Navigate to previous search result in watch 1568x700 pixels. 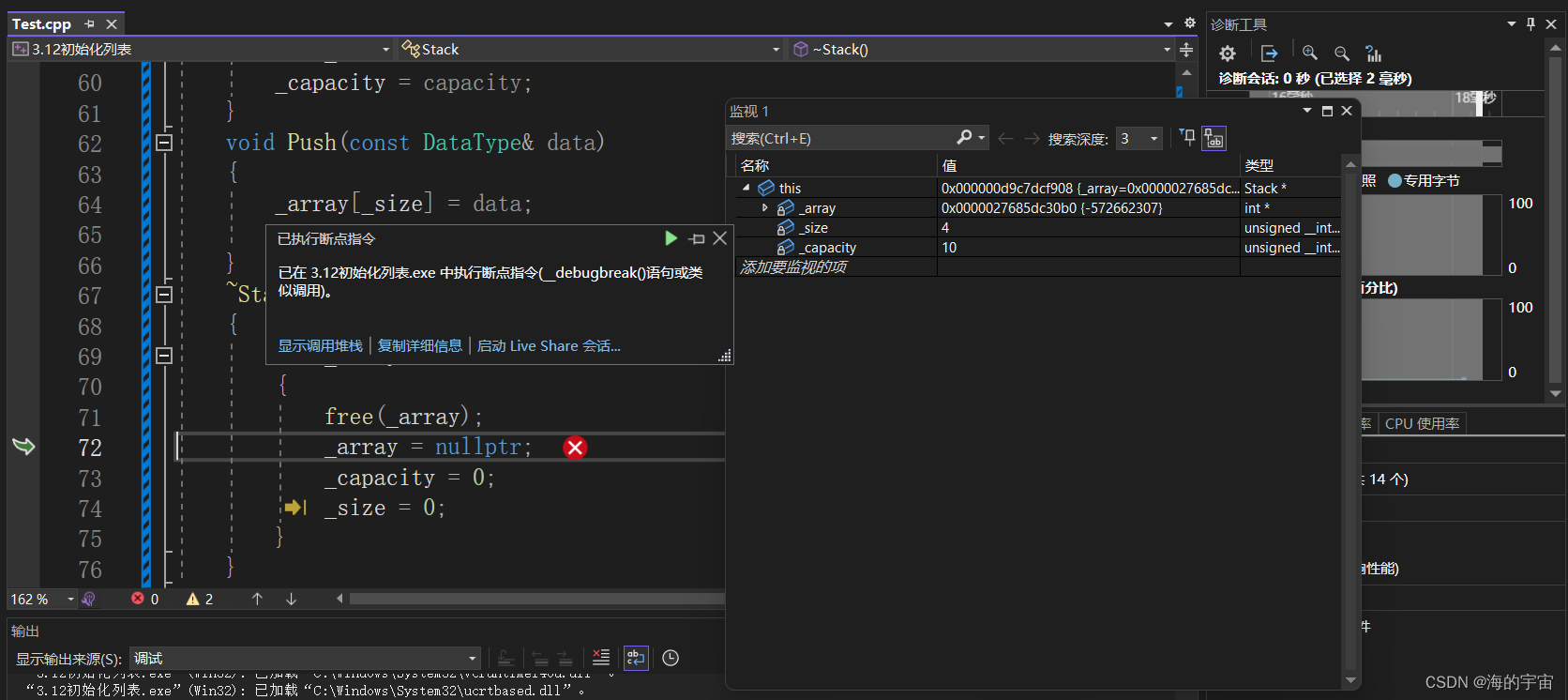[1005, 139]
